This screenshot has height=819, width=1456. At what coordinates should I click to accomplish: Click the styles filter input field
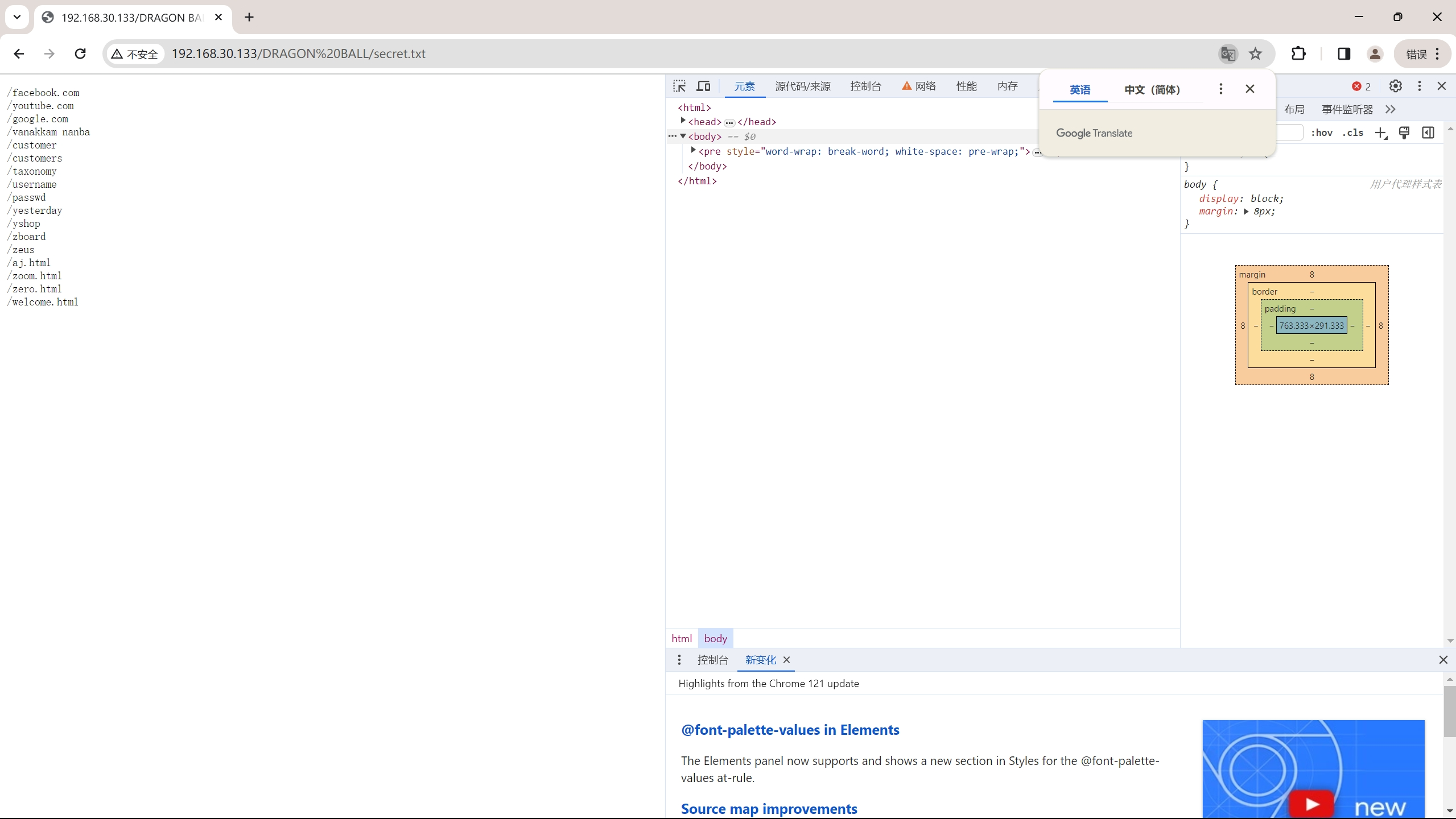[x=1289, y=133]
